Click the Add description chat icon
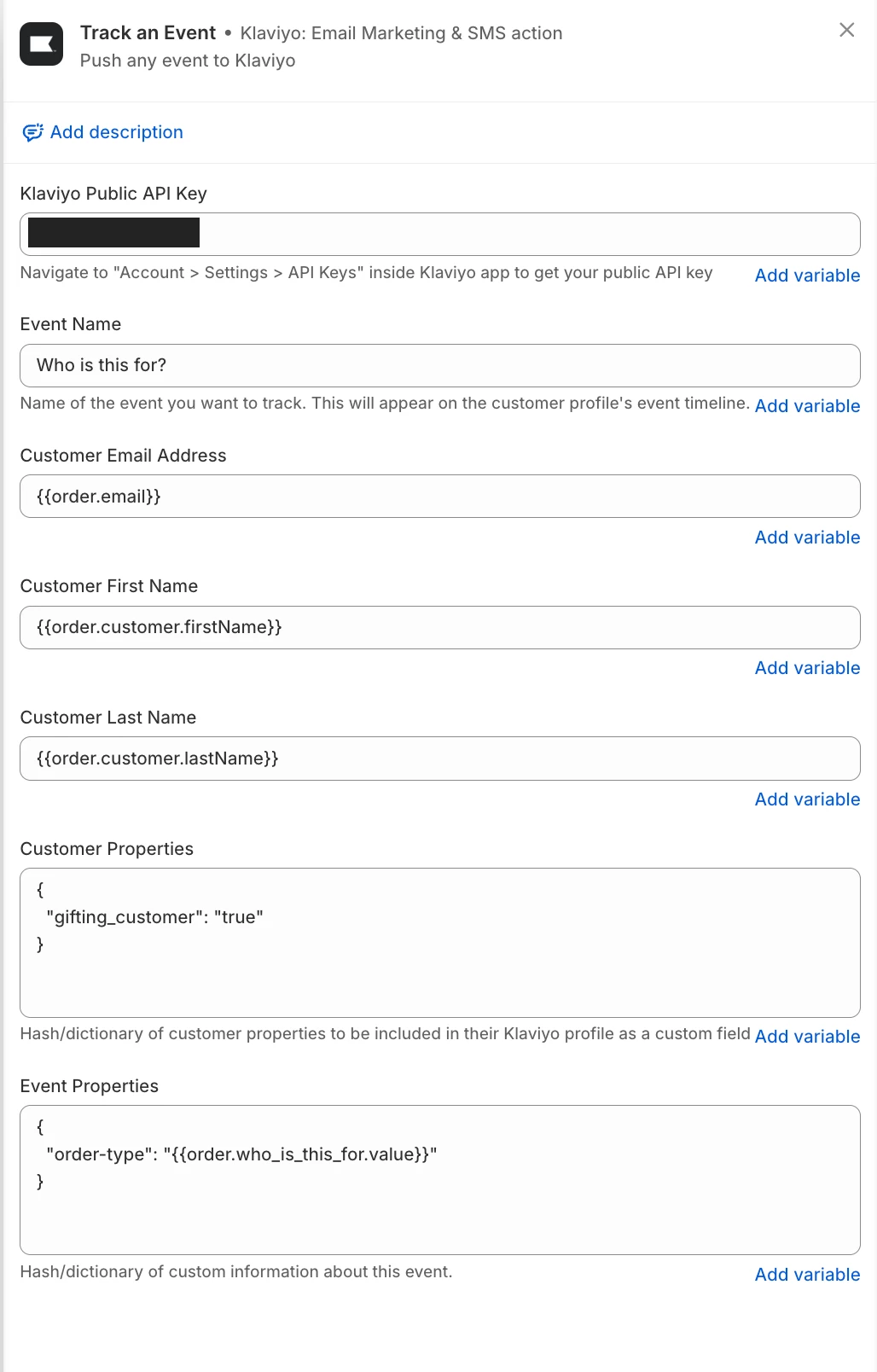877x1372 pixels. tap(32, 132)
